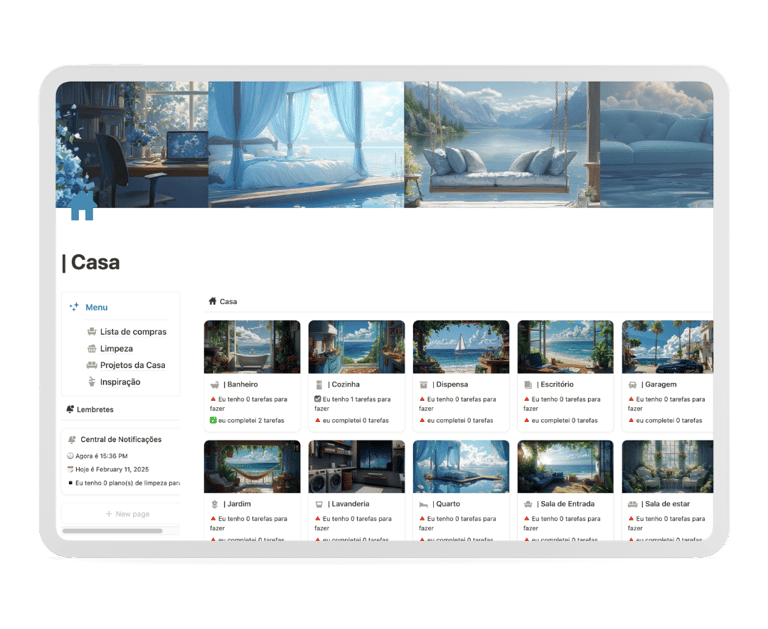Viewport: 768px width, 629px height.
Task: Click green check icon on Banheiro completed tasks
Action: coord(213,420)
